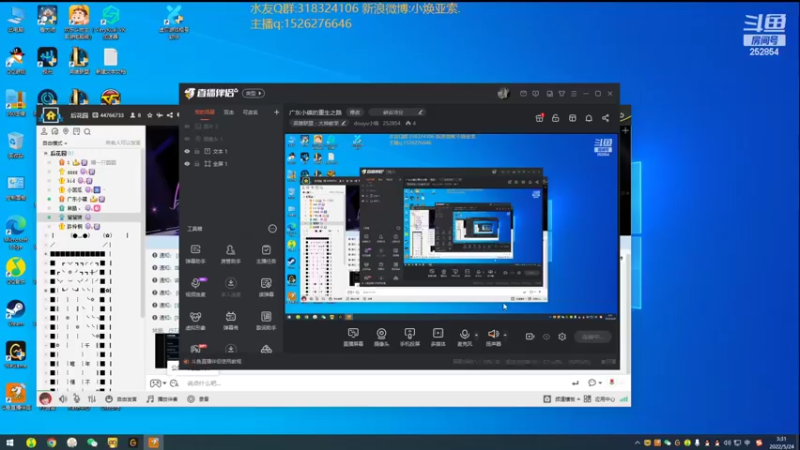This screenshot has height=450, width=800.
Task: Click the share icon in the companion header
Action: coord(605,118)
